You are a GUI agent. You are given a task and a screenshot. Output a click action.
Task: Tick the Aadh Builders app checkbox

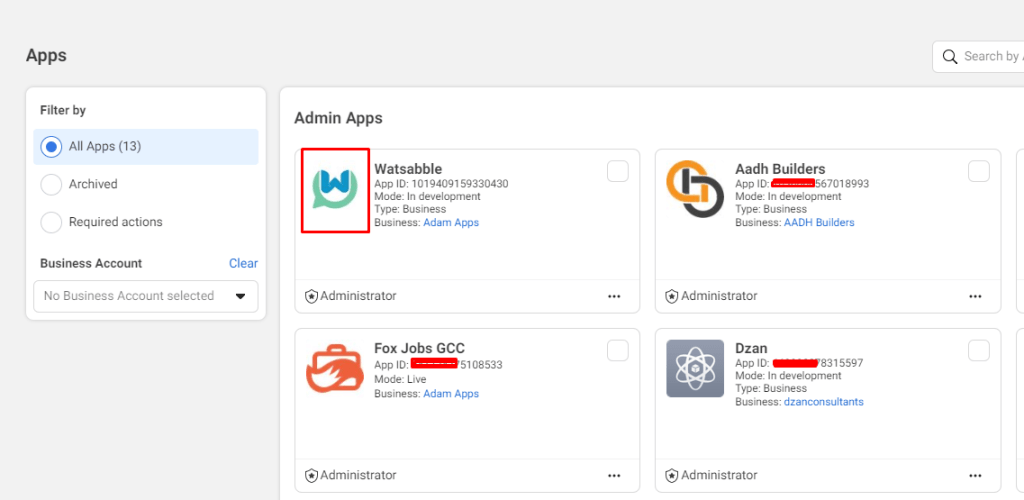pyautogui.click(x=979, y=171)
